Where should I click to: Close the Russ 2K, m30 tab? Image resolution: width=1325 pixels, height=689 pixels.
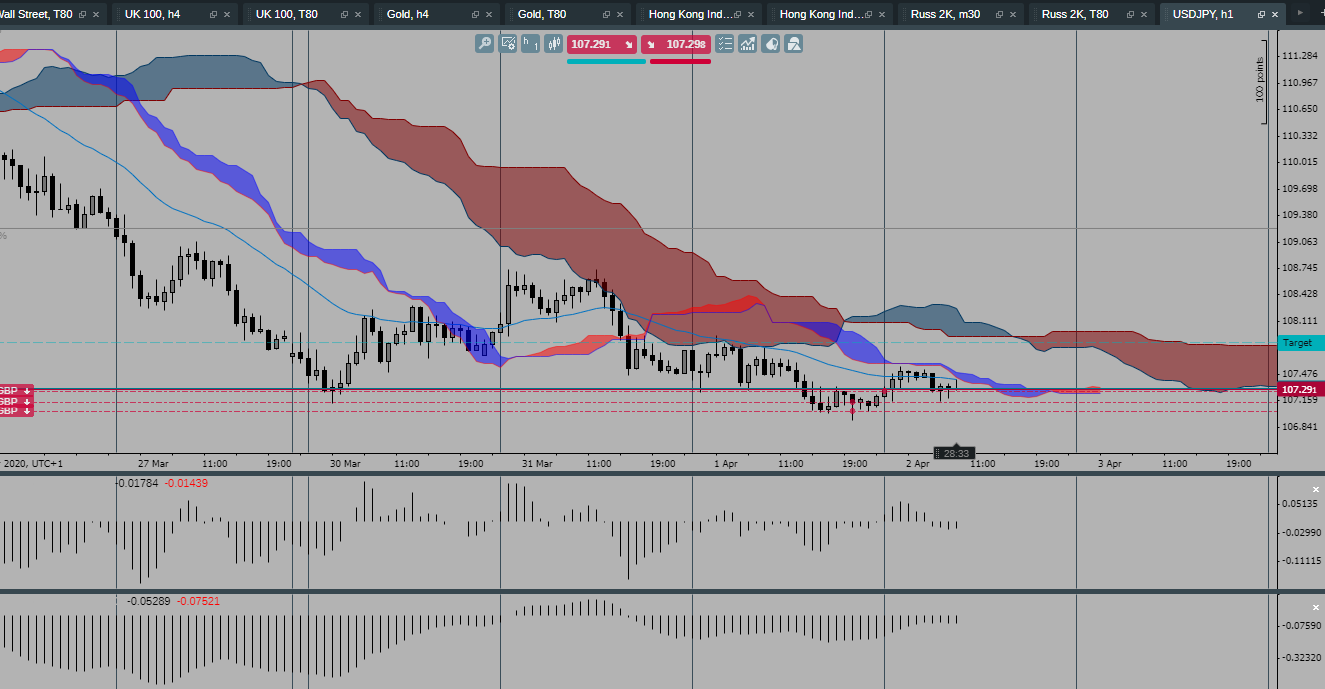1014,15
